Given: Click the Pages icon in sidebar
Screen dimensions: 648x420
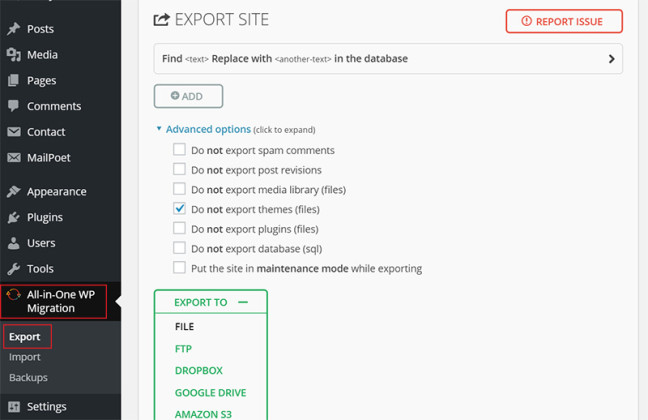Looking at the screenshot, I should 14,80.
